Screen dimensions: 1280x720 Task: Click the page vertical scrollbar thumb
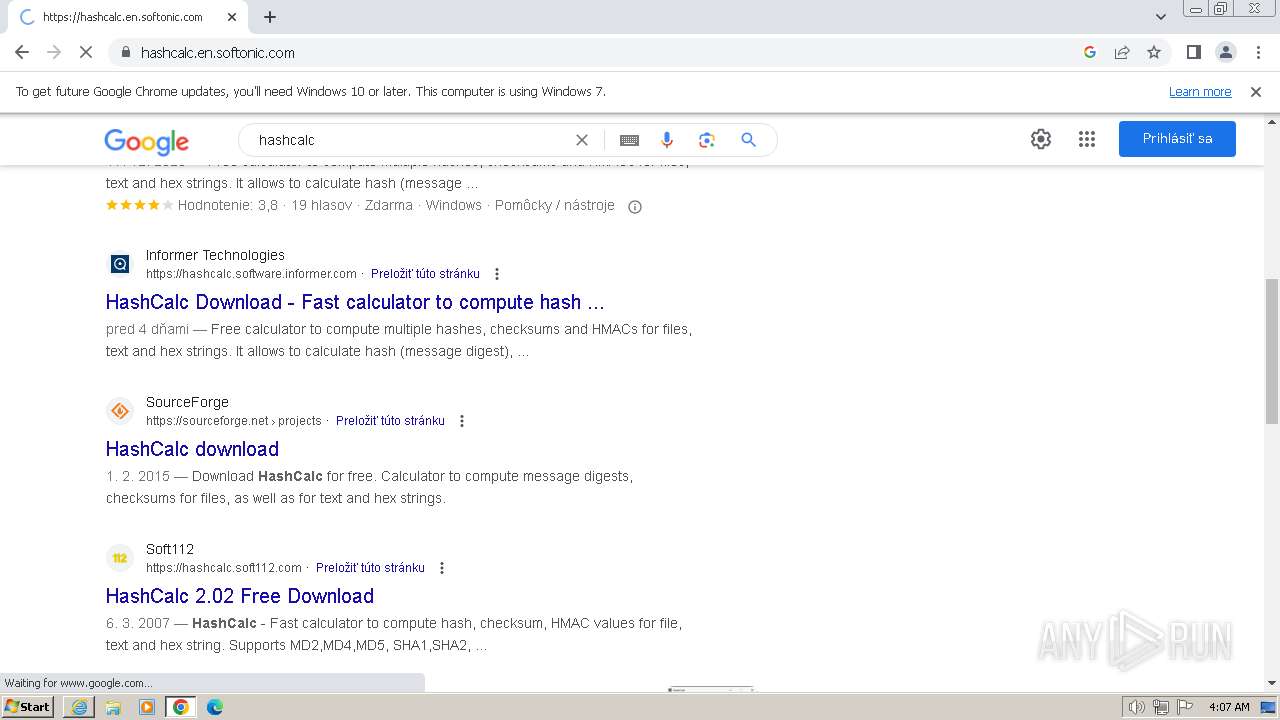point(1272,352)
